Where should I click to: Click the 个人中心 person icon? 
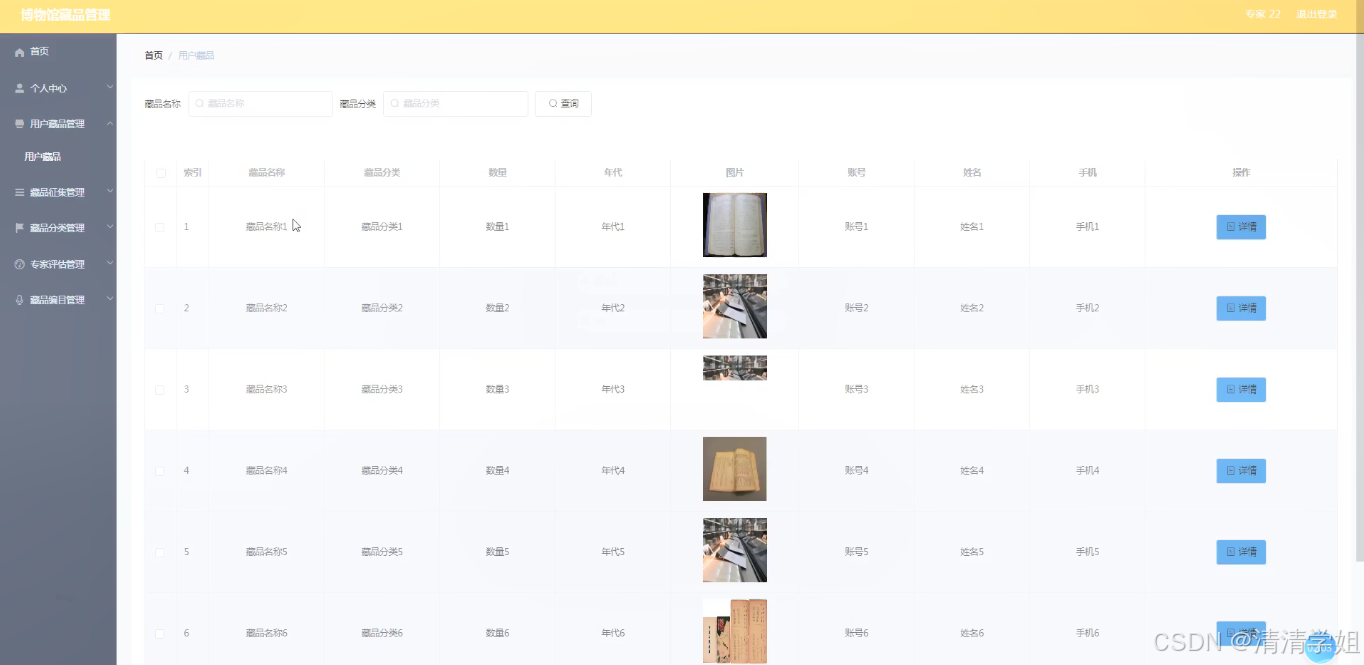point(18,88)
